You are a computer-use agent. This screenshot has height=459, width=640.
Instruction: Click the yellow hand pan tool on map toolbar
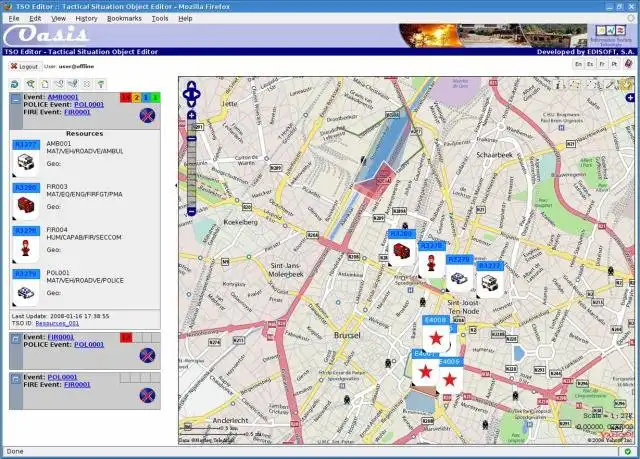click(x=626, y=84)
